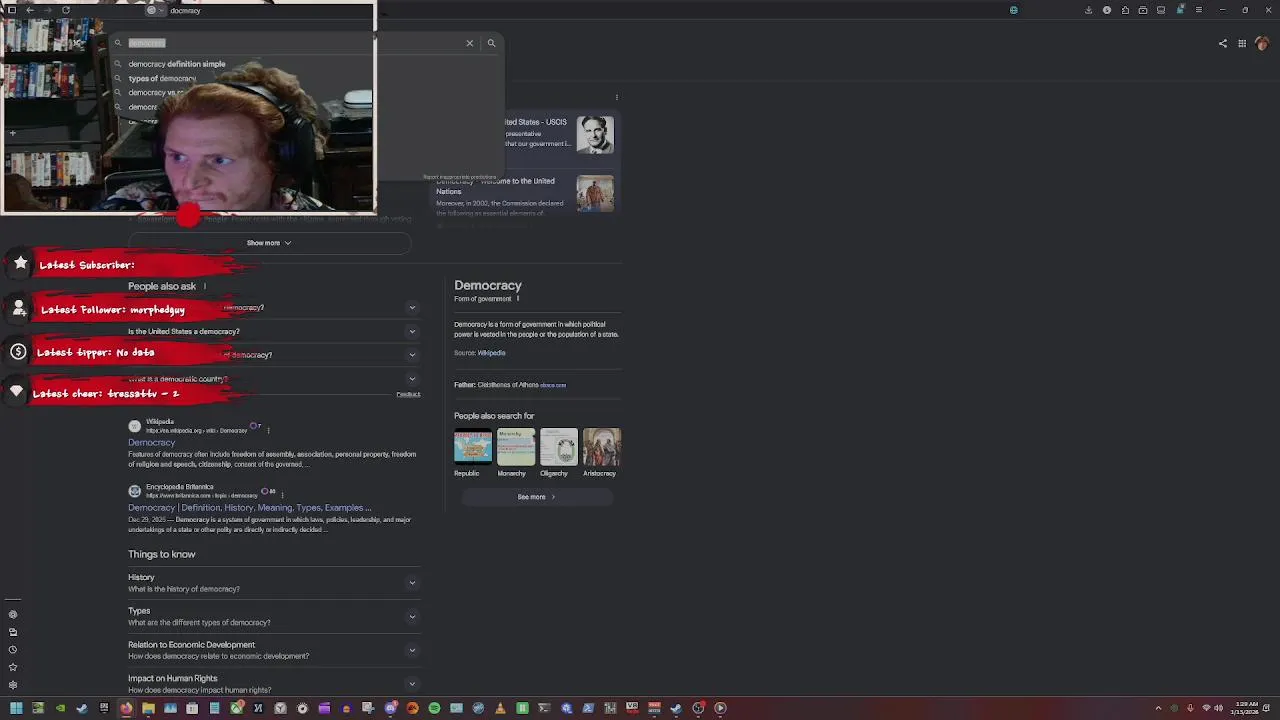Open the Wikipedia 'Democracy' result
This screenshot has height=720, width=1280.
(151, 442)
